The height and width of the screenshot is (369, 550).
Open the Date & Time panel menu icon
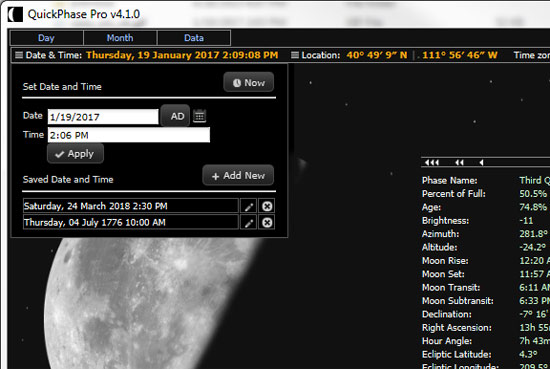click(19, 55)
